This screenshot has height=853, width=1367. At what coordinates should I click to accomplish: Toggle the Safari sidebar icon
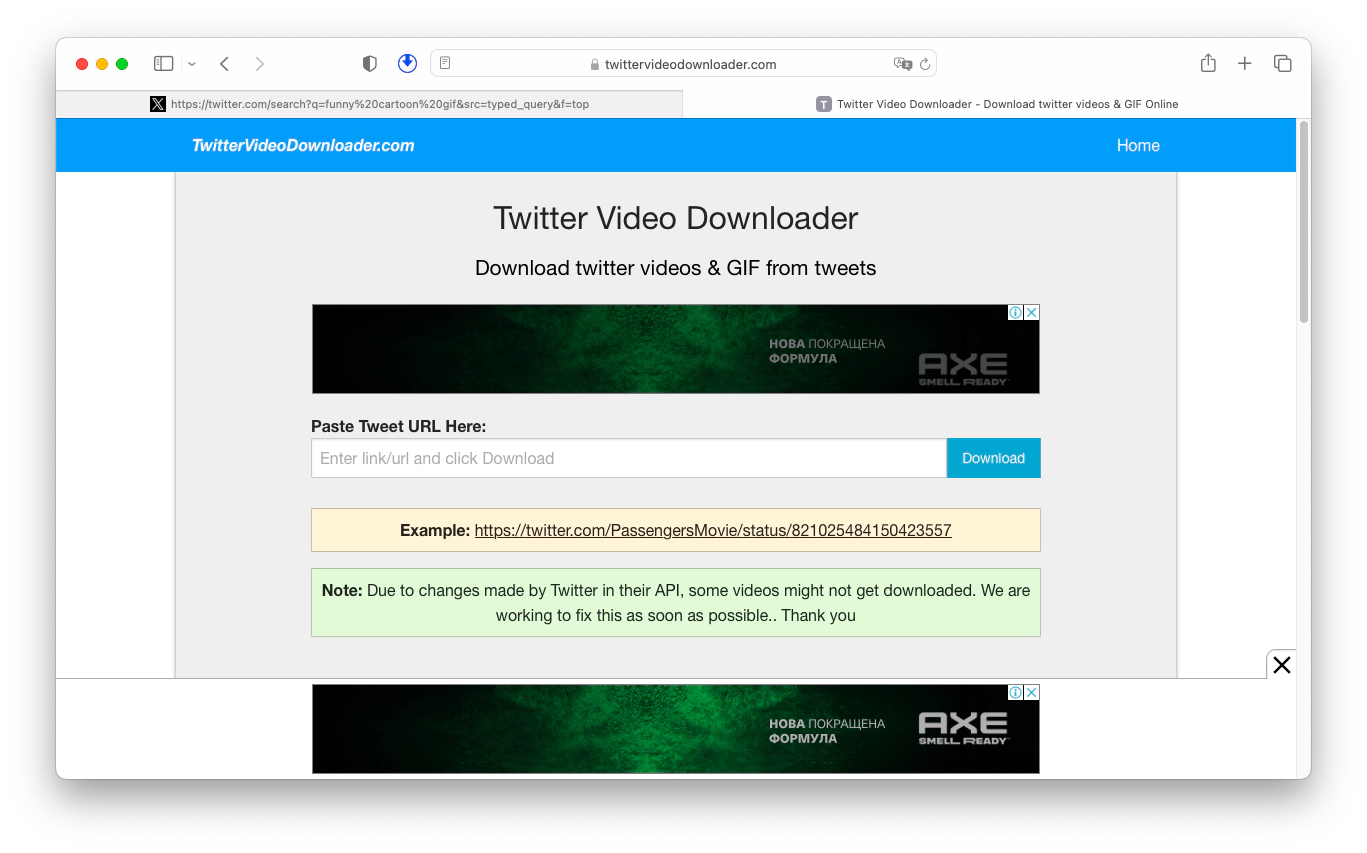tap(163, 64)
